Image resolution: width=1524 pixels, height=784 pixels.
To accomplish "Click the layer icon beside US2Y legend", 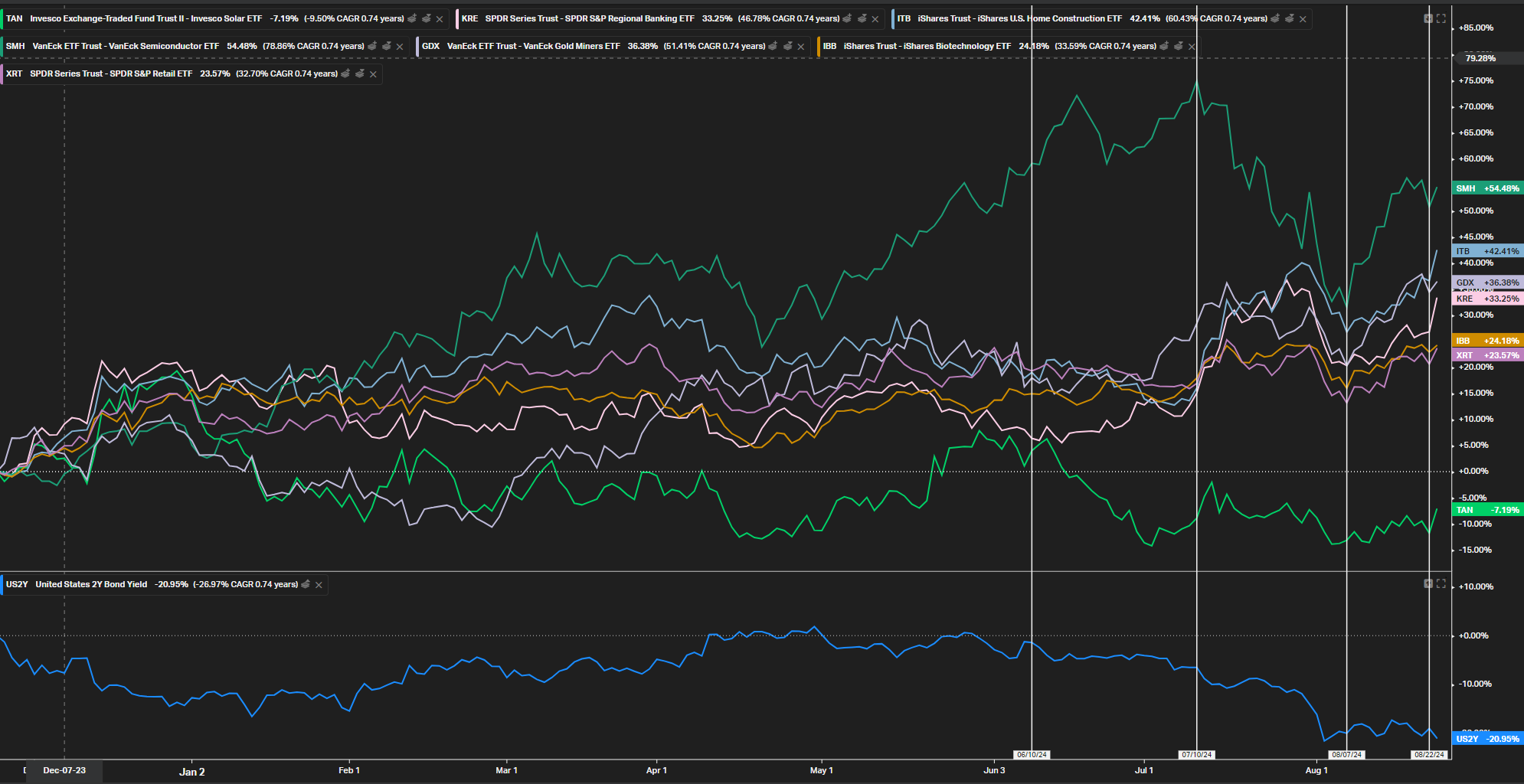I will point(306,584).
